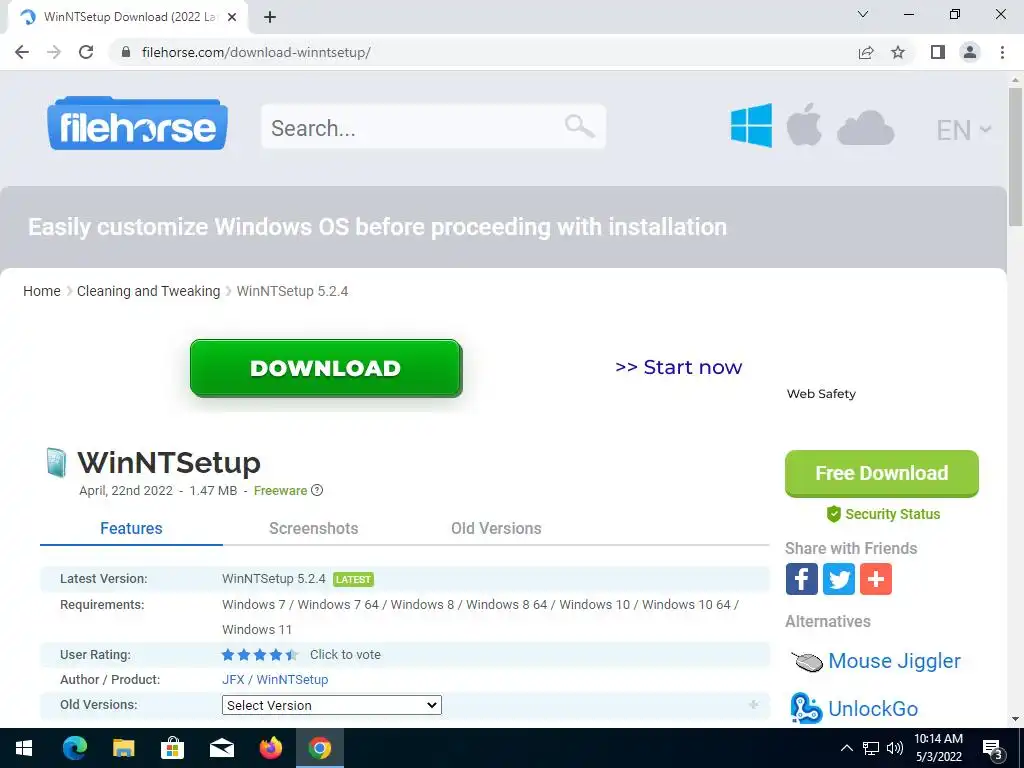Go back using browser back arrow

22,52
